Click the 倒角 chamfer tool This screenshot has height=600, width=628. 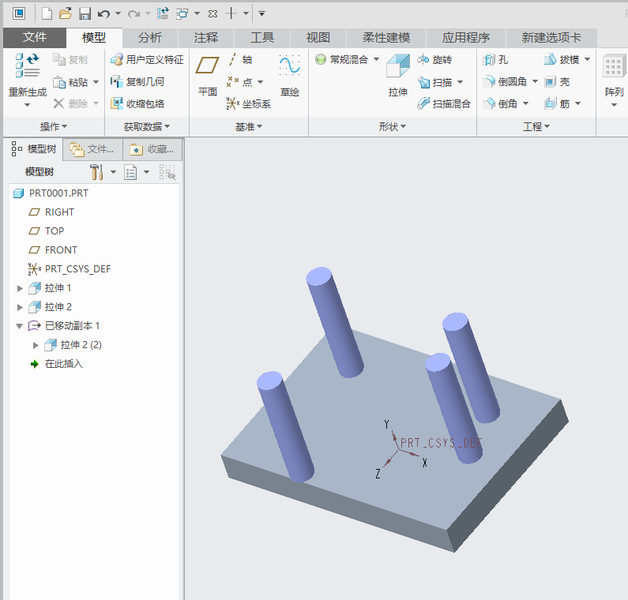[500, 104]
